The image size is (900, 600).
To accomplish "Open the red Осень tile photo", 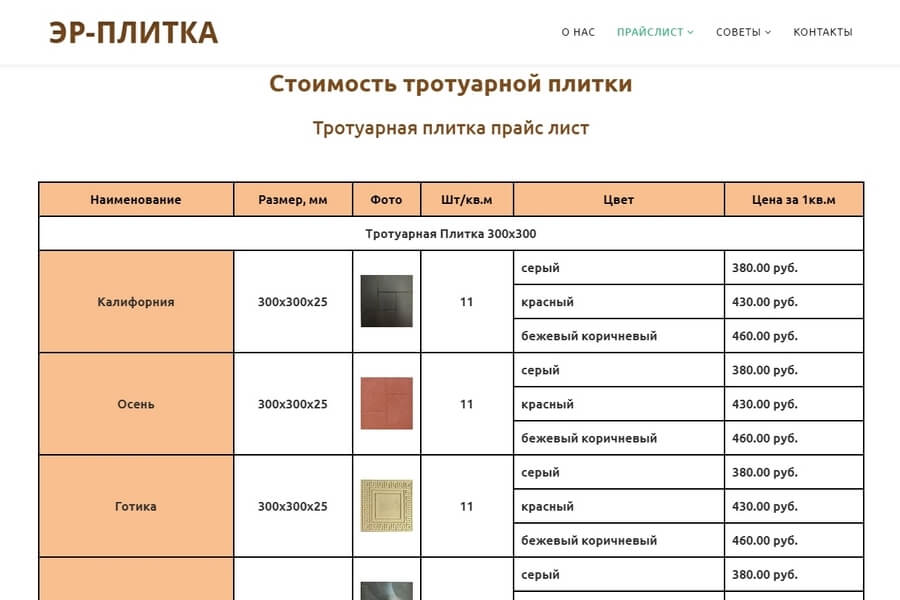I will pos(386,404).
